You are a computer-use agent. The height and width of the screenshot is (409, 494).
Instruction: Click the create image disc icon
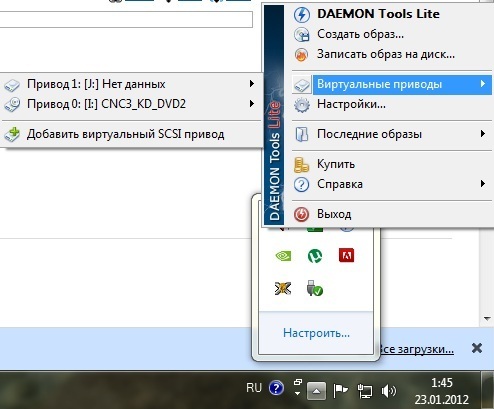pyautogui.click(x=302, y=35)
